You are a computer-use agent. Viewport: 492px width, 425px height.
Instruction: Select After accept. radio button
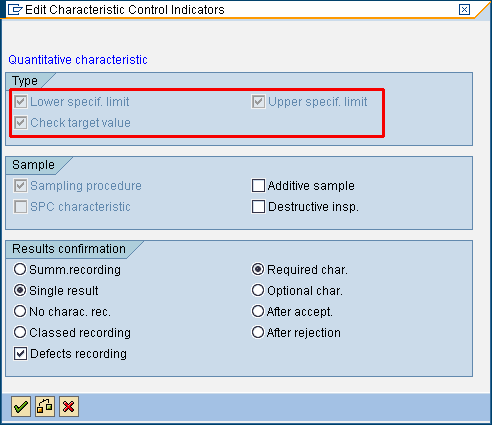point(258,311)
